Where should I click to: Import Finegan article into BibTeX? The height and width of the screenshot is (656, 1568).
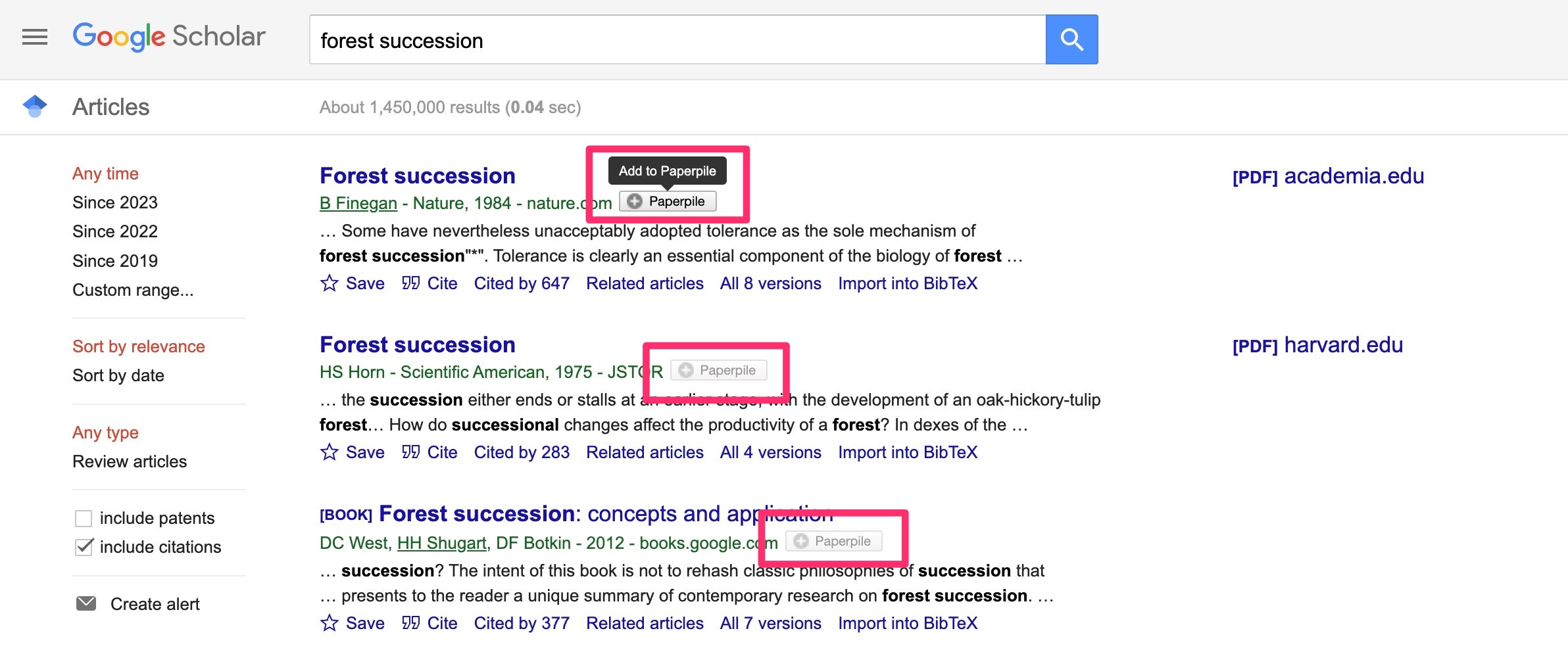(x=908, y=283)
